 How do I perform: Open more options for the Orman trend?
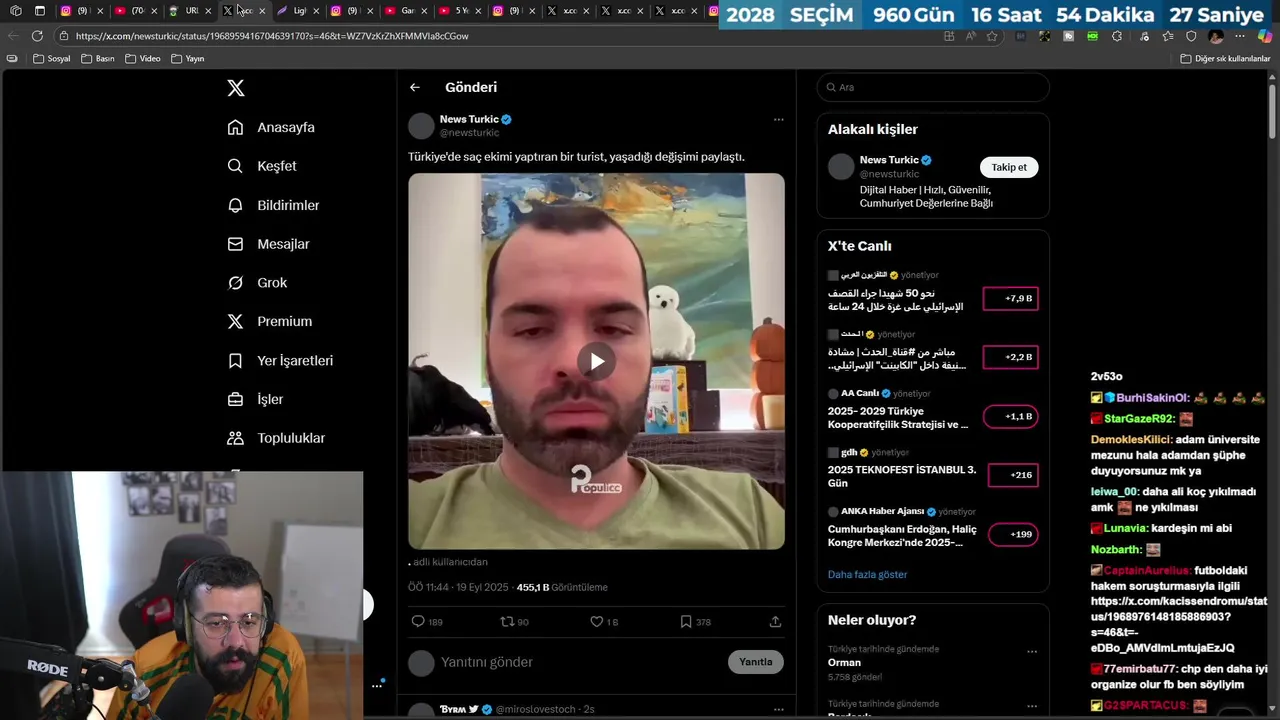tap(1032, 651)
